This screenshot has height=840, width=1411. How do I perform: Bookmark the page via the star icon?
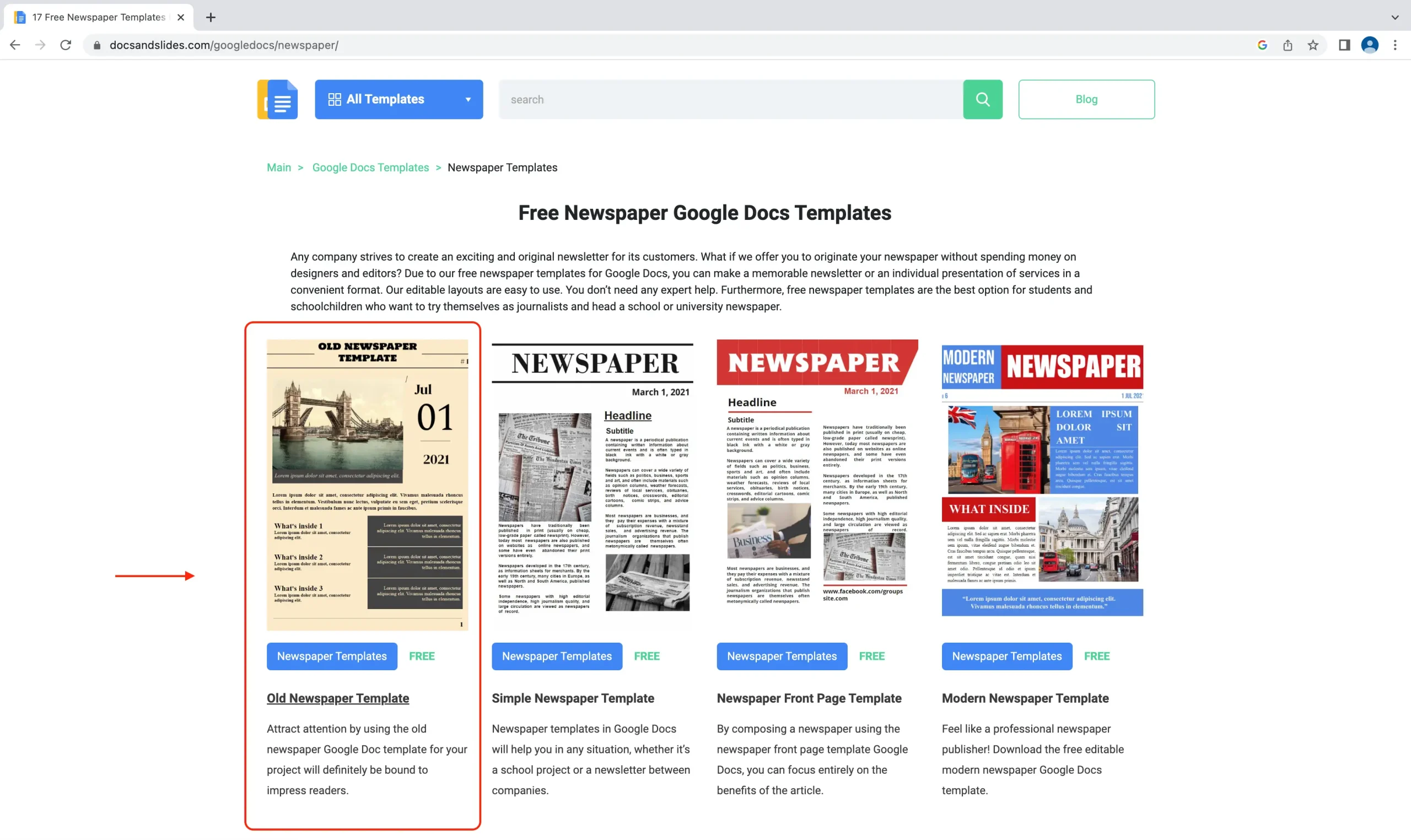(x=1312, y=45)
